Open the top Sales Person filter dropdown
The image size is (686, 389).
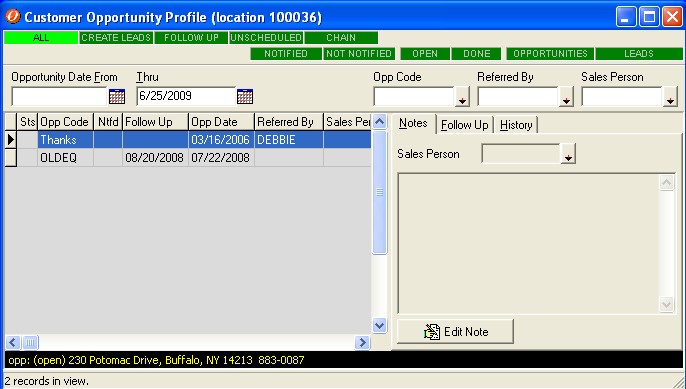tap(670, 97)
